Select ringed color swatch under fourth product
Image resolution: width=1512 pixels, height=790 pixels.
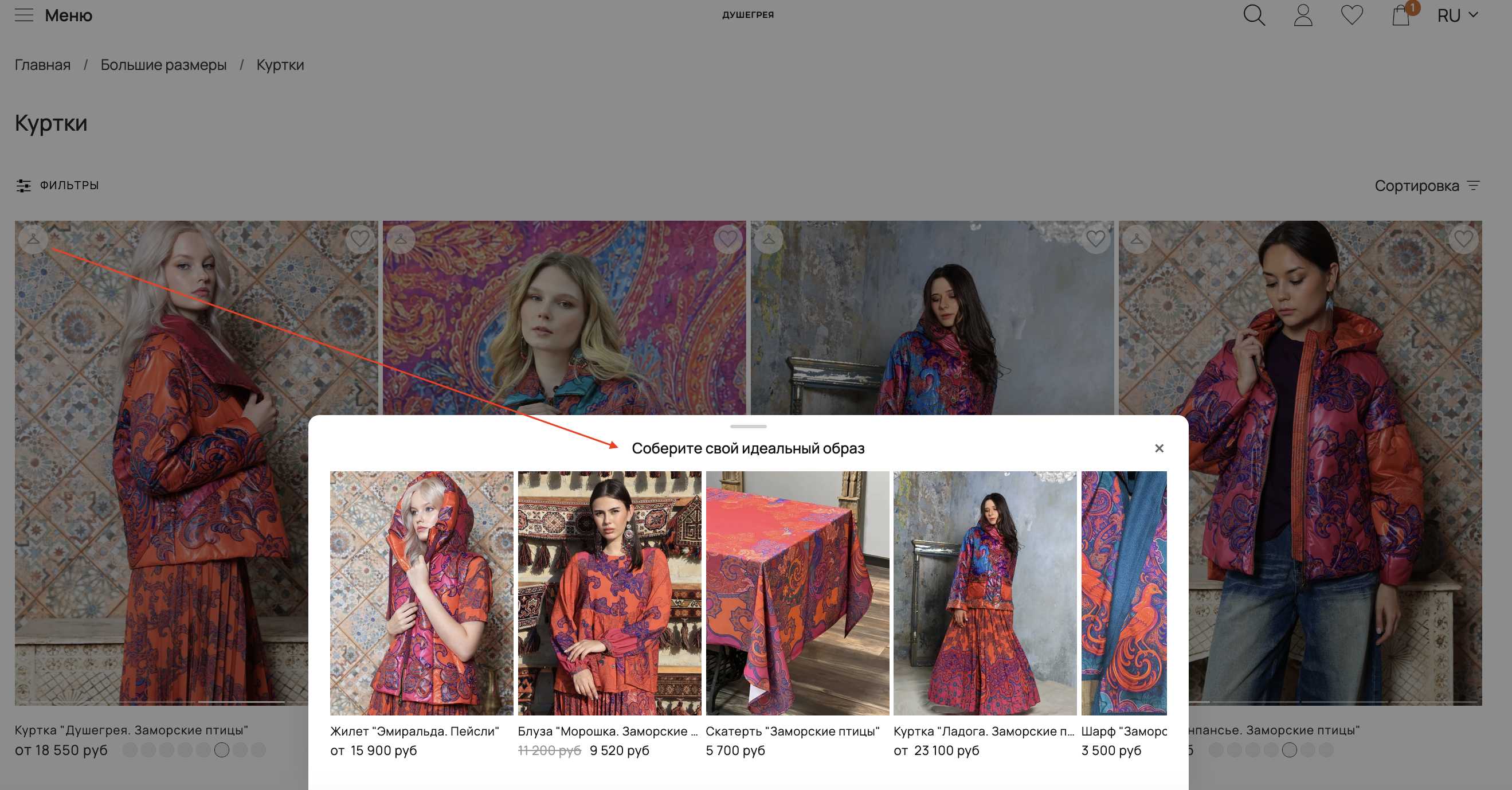tap(1290, 750)
